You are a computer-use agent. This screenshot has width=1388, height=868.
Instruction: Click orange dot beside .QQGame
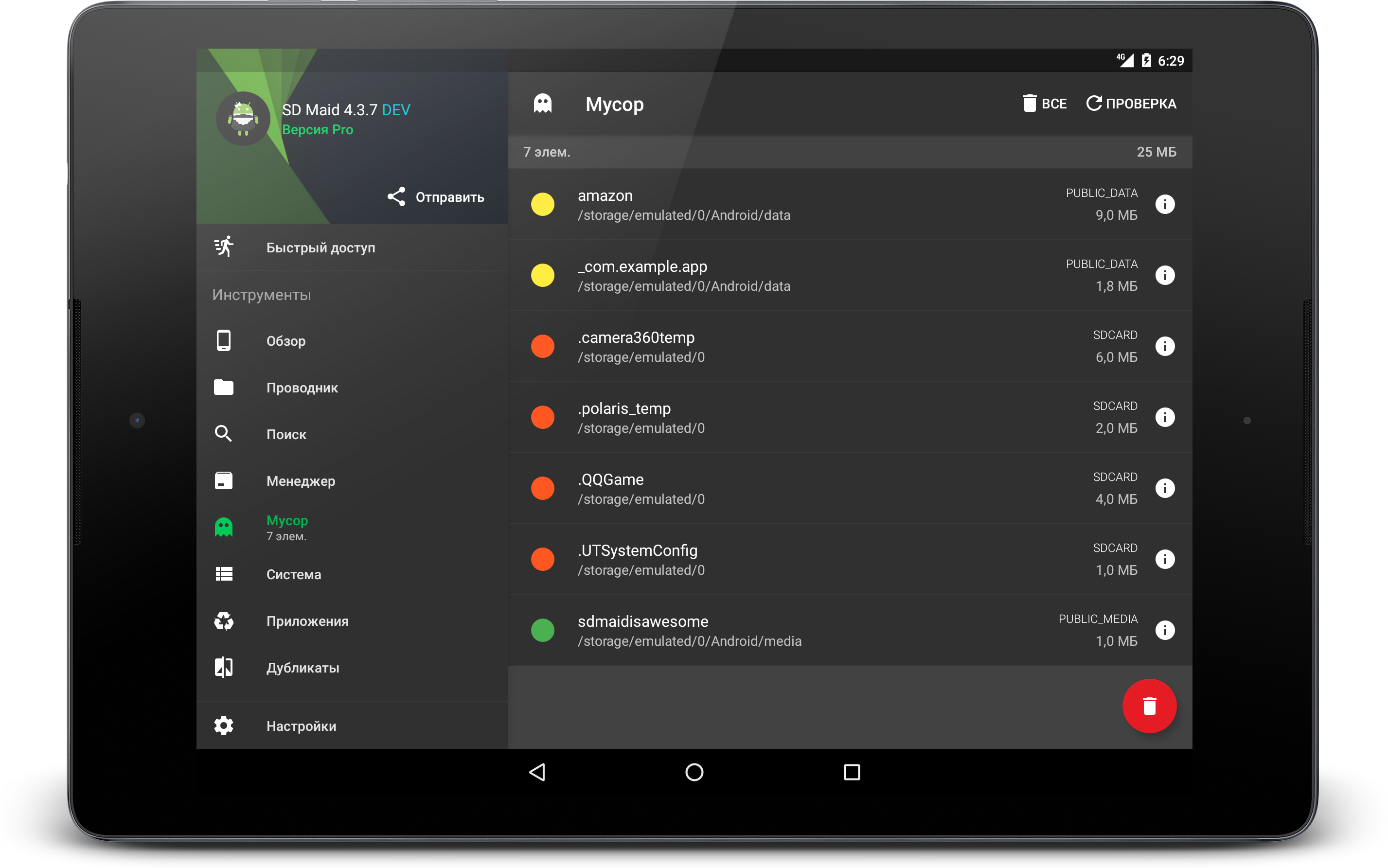tap(542, 488)
